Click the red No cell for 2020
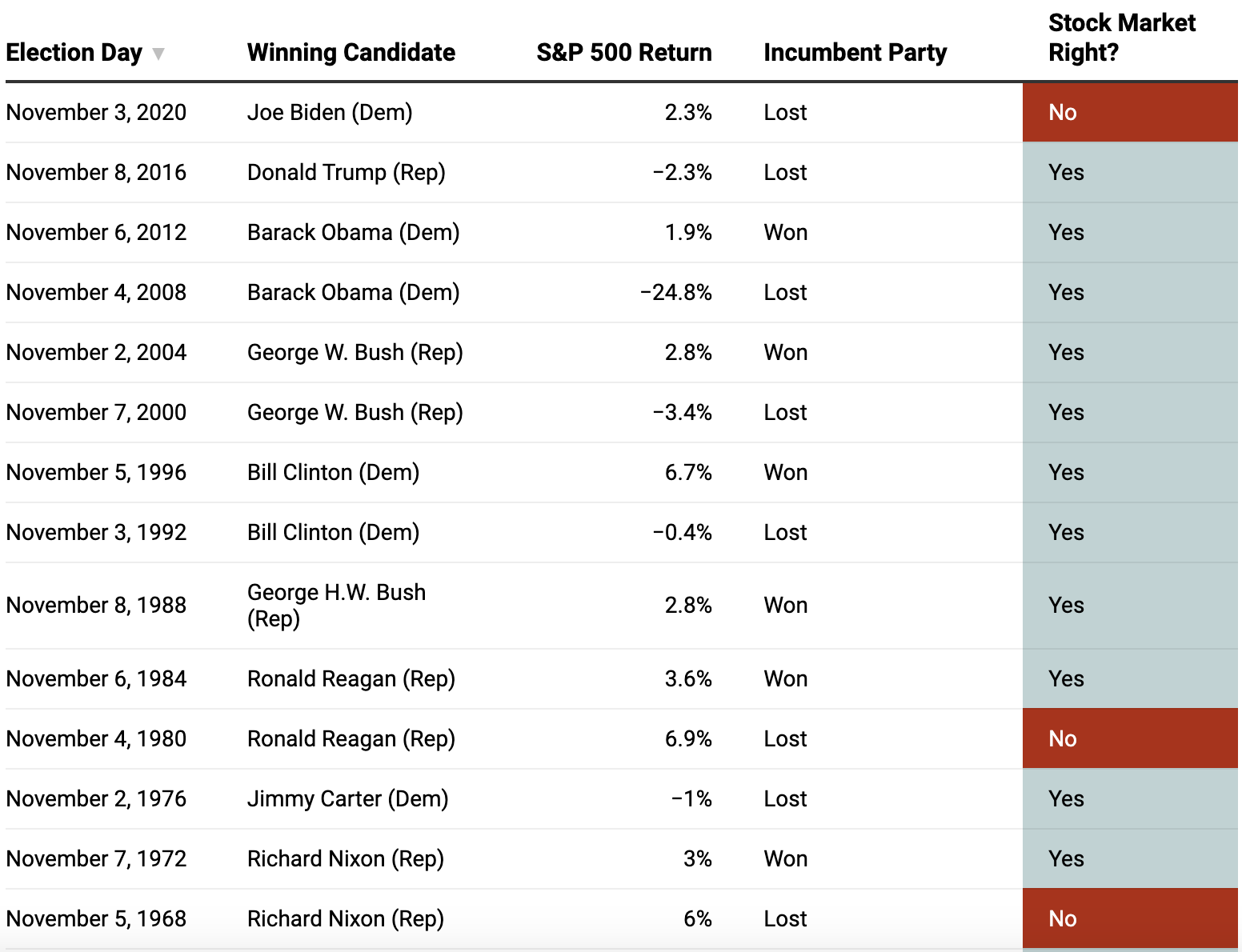The image size is (1242, 952). (x=1129, y=113)
